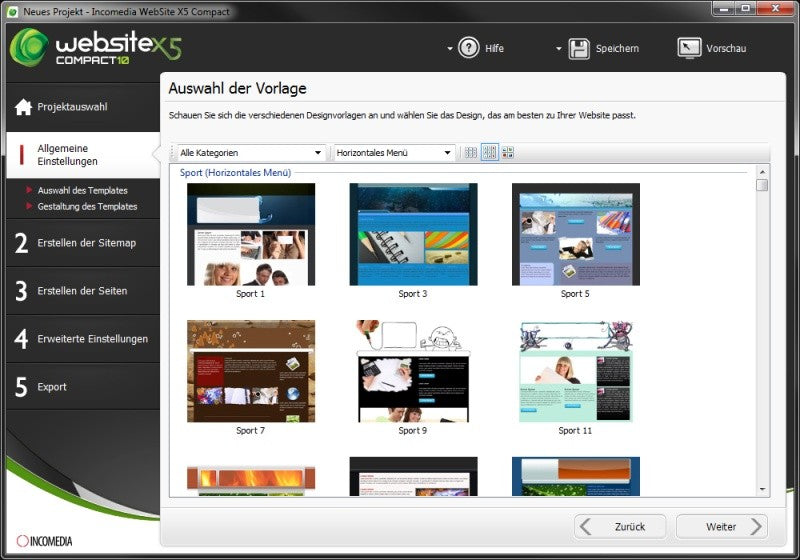Screen dimensions: 800x560
Task: Open the Vorschau preview monitor icon
Action: 689,48
